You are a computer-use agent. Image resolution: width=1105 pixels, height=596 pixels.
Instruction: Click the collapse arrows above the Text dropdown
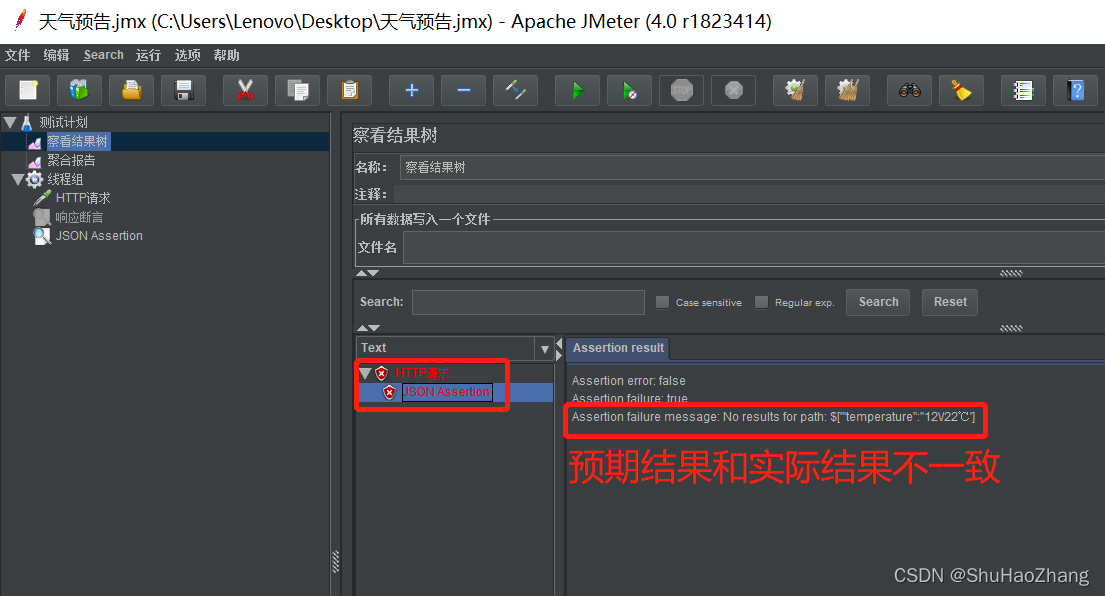(368, 328)
